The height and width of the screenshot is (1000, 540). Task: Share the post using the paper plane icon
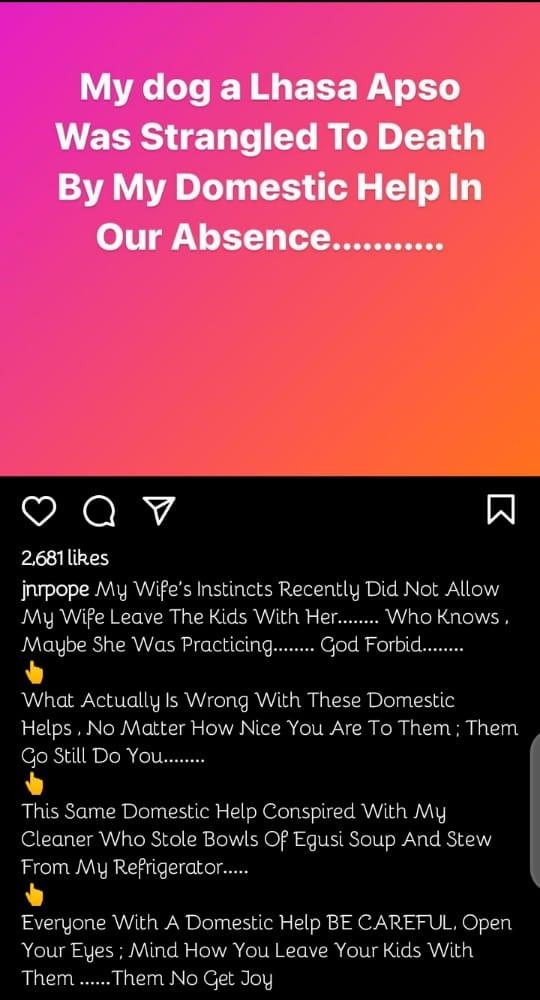coord(158,511)
